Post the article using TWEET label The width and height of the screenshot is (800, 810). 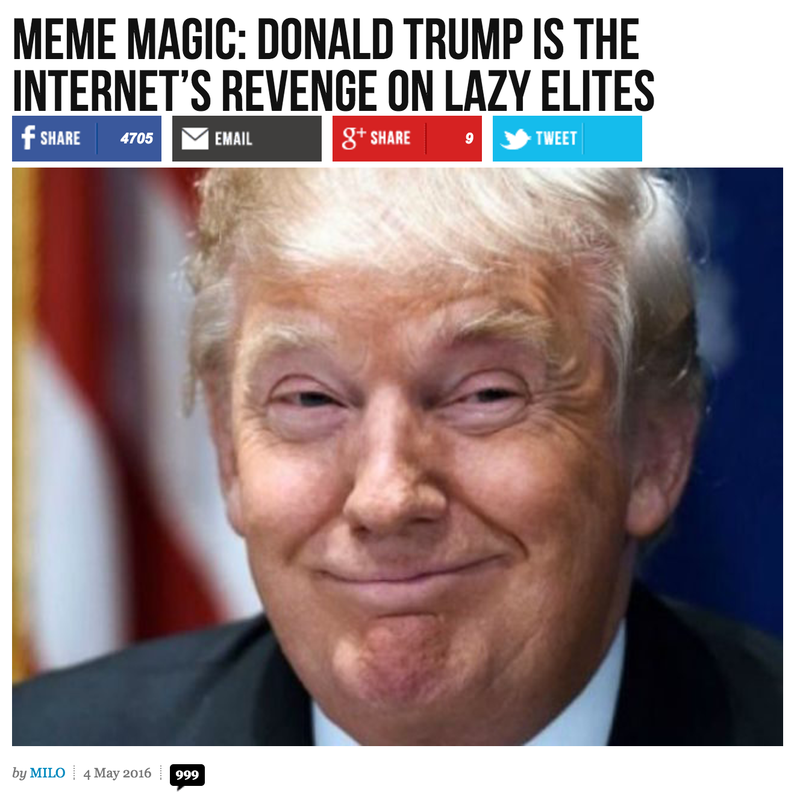556,138
